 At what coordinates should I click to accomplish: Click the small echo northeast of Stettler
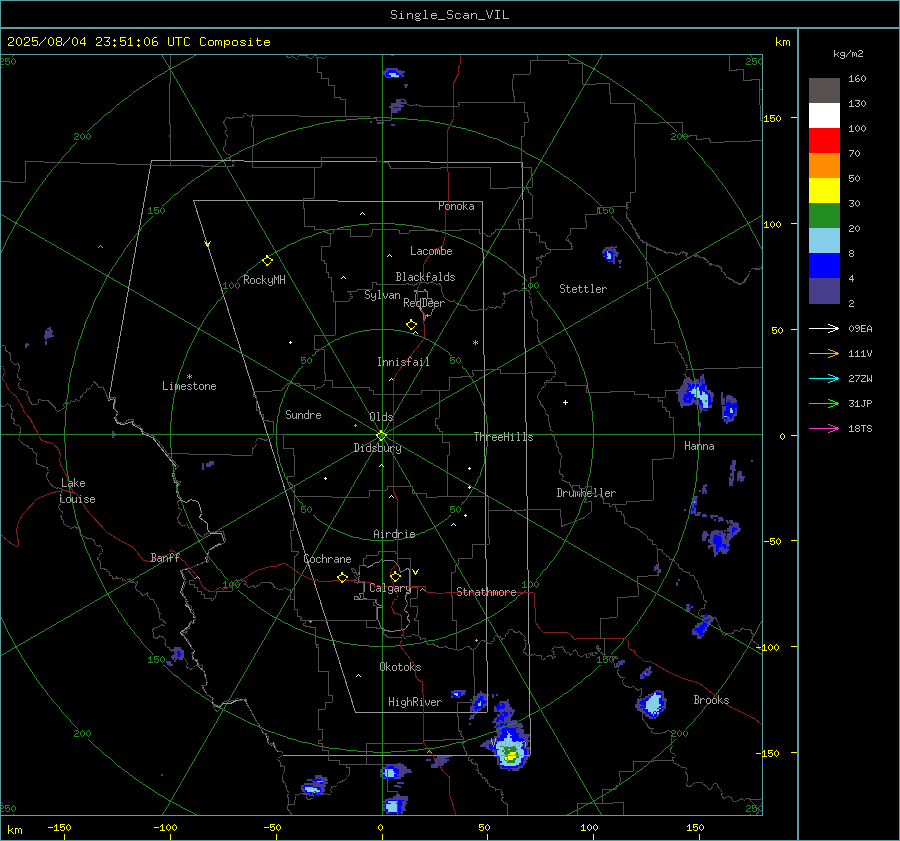click(x=610, y=254)
